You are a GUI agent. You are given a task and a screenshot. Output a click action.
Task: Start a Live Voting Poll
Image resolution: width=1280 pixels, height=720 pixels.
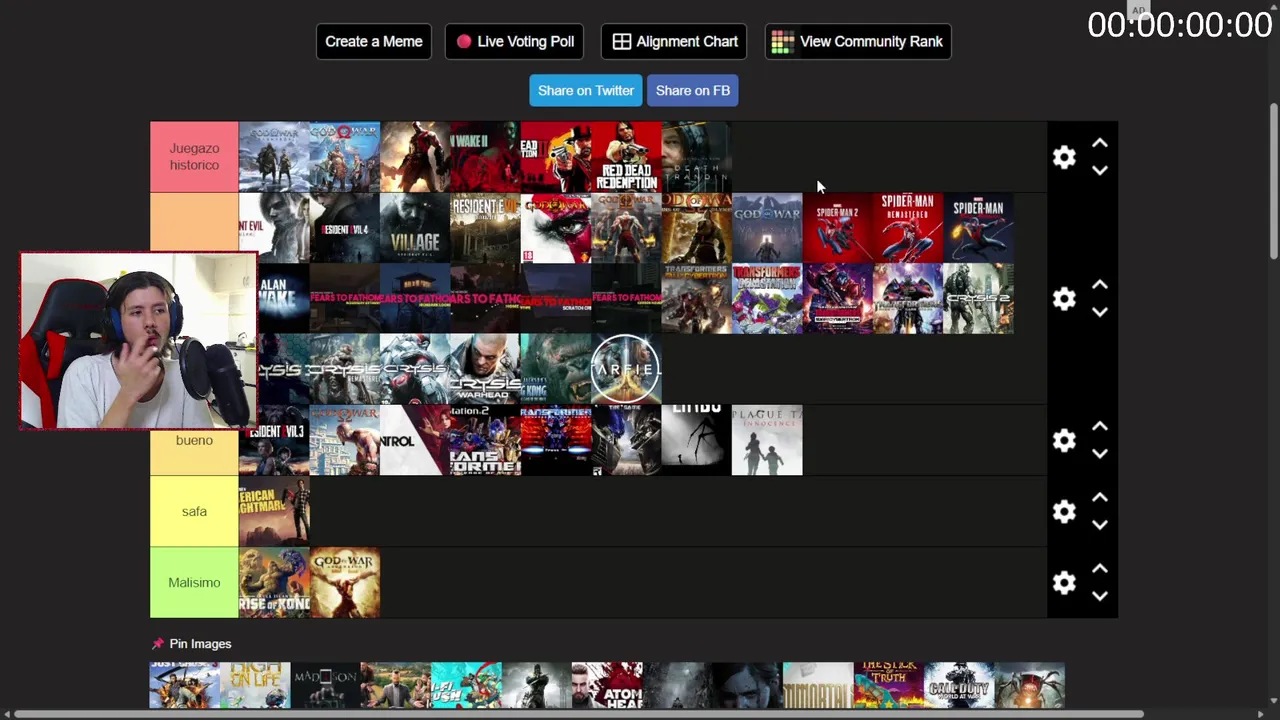(x=514, y=42)
